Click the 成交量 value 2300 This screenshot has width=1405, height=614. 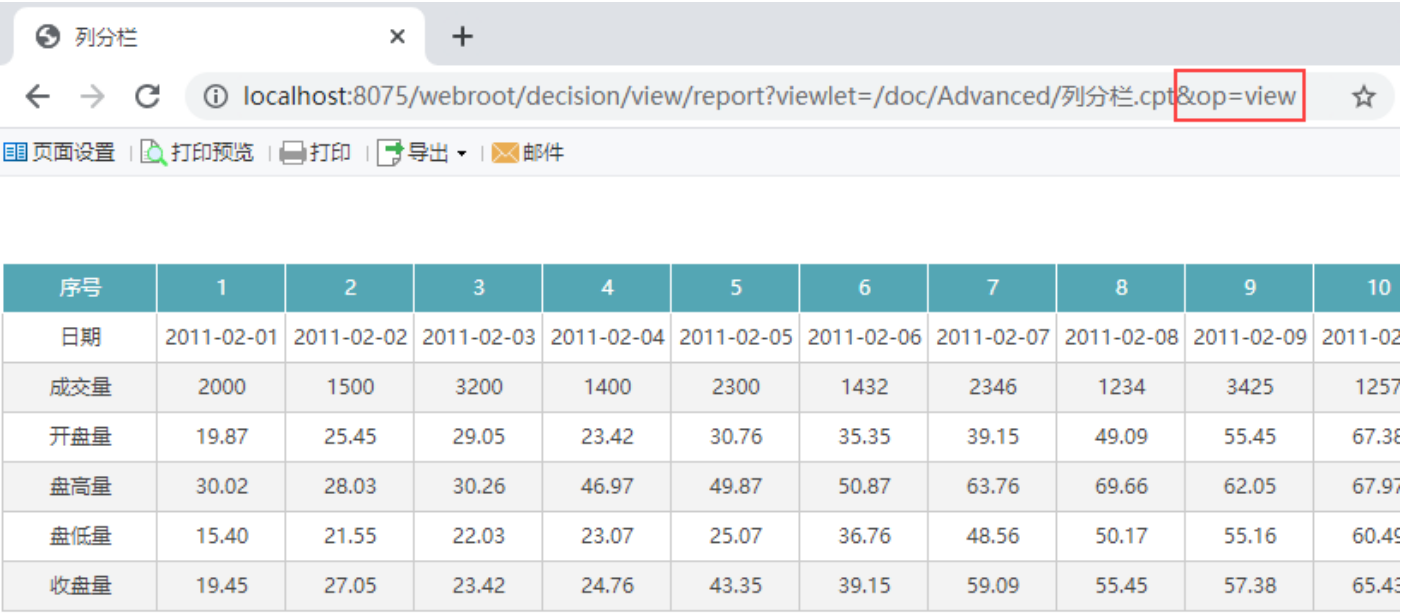[x=736, y=387]
